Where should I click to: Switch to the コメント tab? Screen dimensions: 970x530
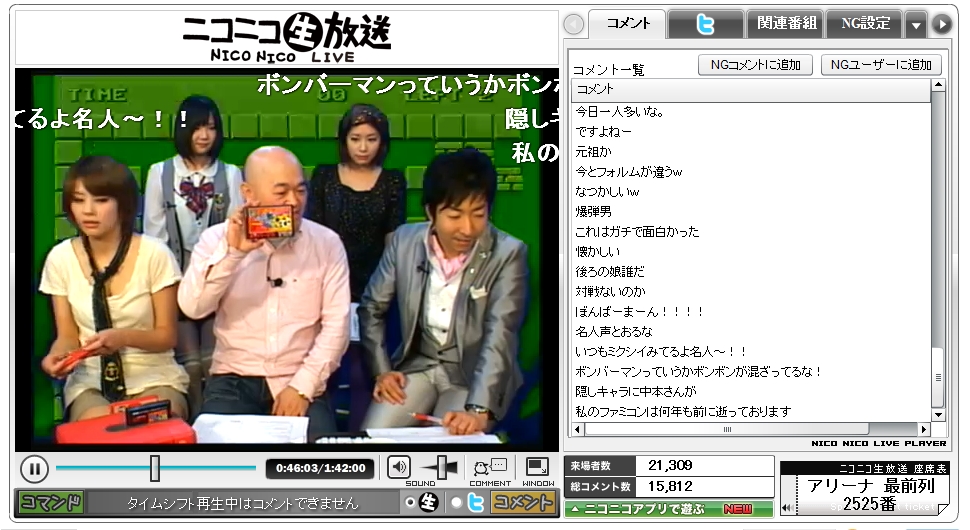point(627,24)
